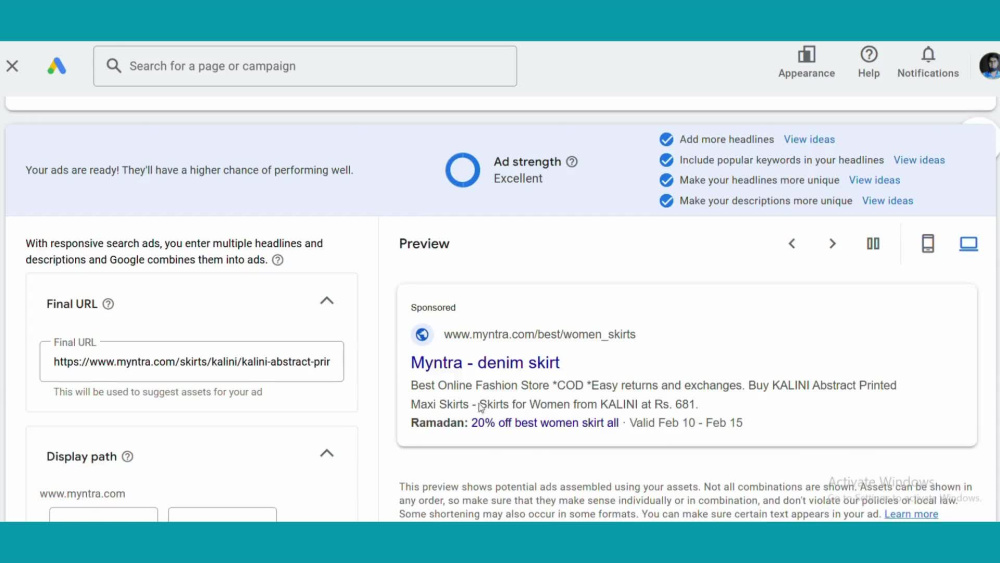1000x563 pixels.
Task: Open Notifications bell
Action: pos(928,62)
